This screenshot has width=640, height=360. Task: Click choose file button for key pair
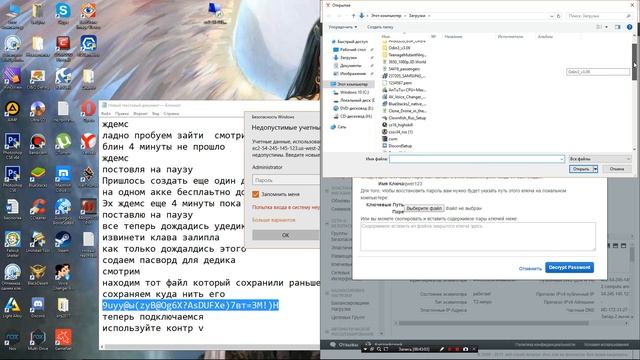424,208
